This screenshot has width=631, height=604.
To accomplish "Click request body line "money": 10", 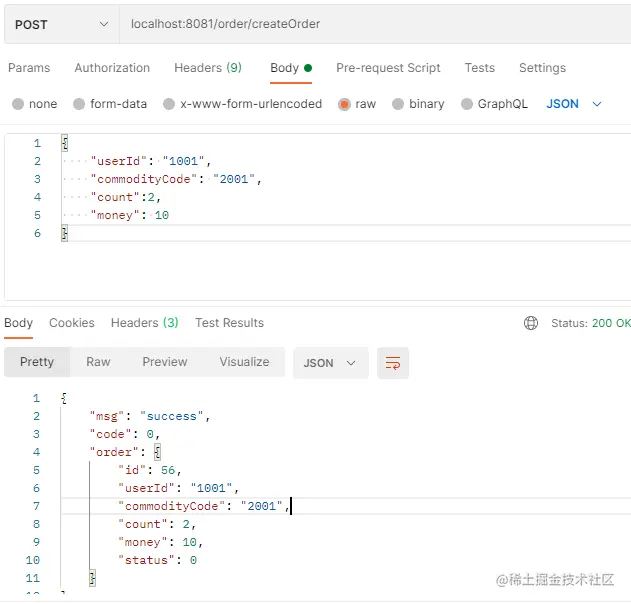I will tap(130, 215).
